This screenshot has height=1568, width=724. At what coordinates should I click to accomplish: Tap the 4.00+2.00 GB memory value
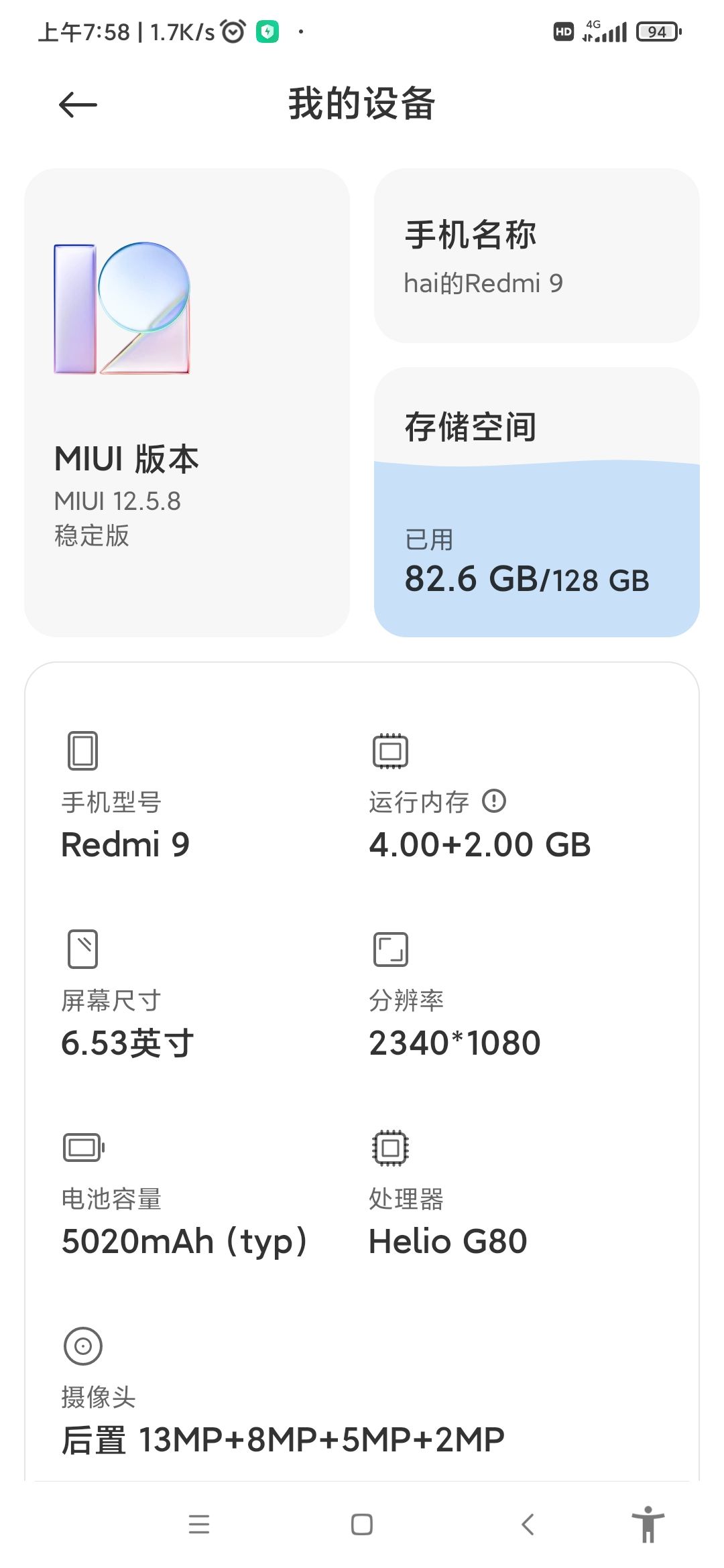480,844
